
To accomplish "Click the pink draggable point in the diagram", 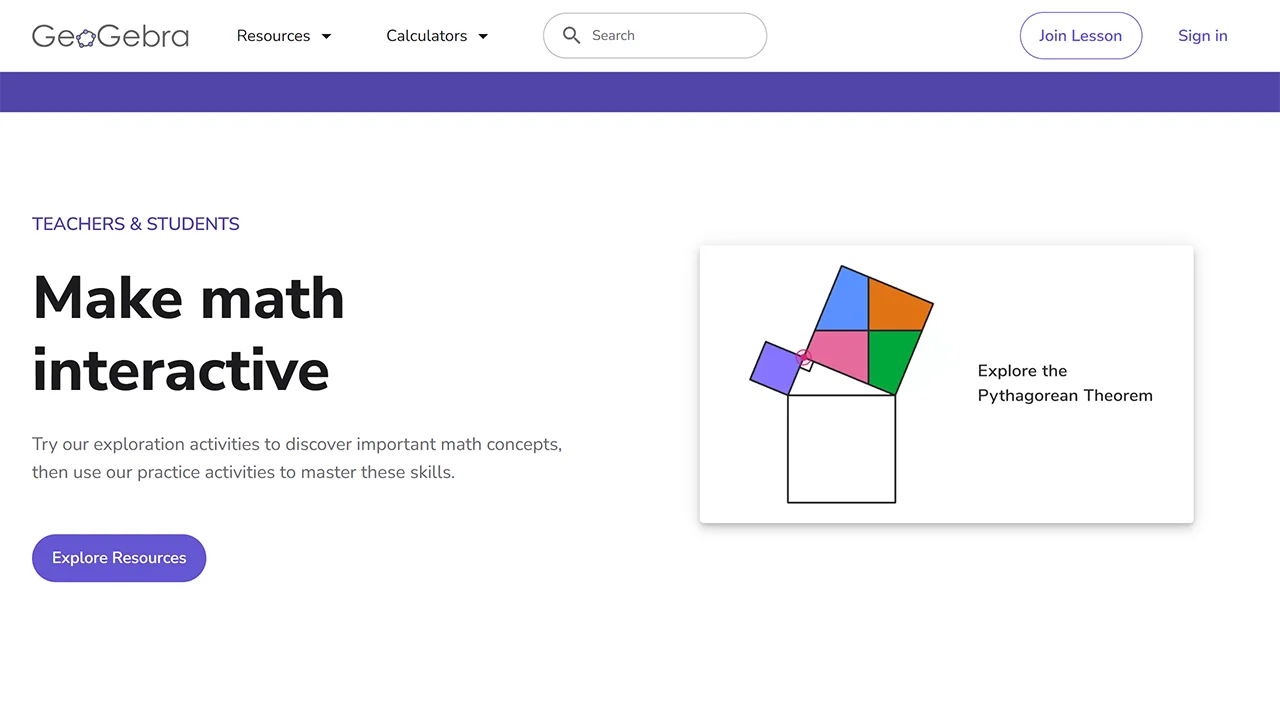I will 803,355.
